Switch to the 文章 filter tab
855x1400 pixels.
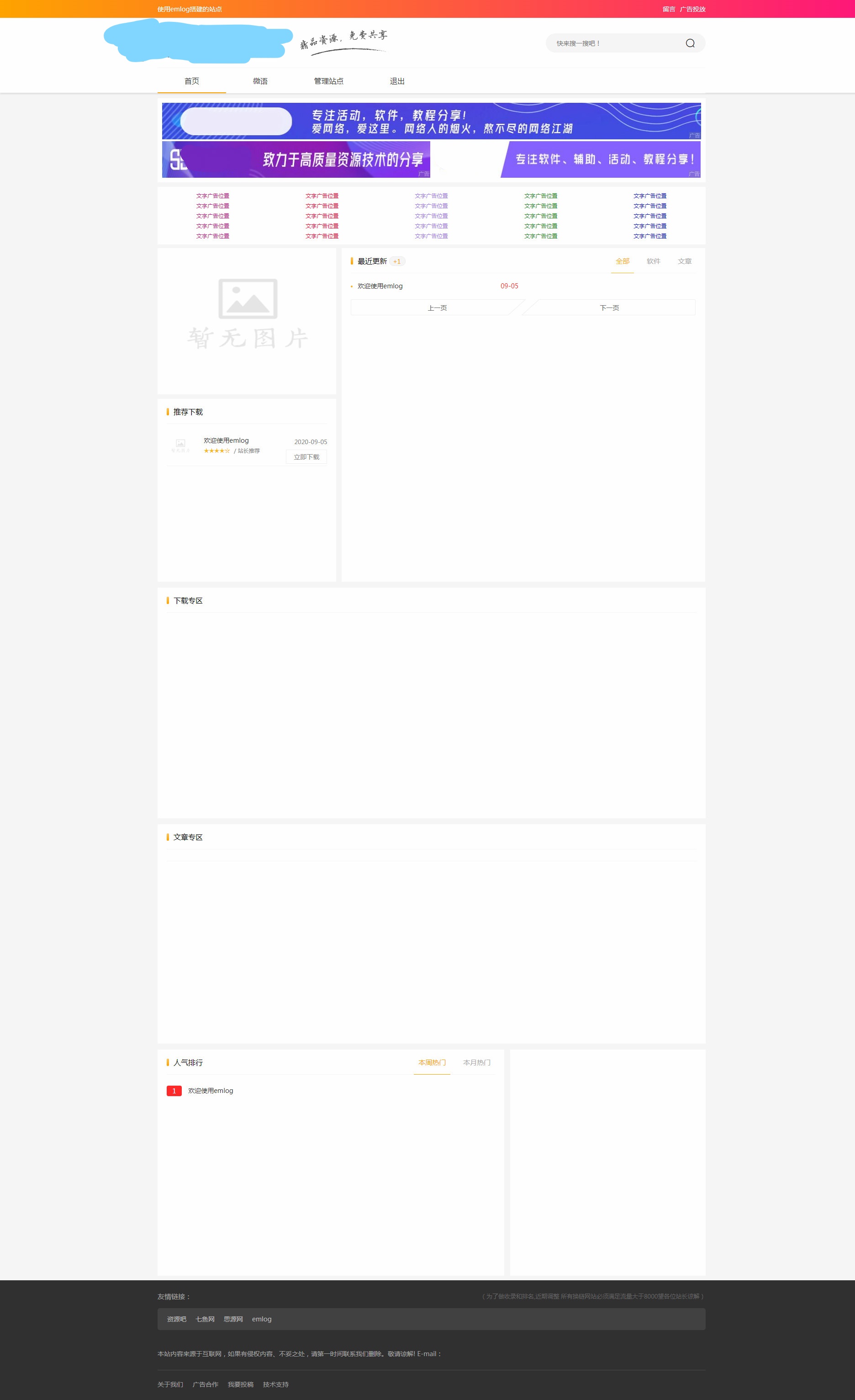[x=684, y=261]
